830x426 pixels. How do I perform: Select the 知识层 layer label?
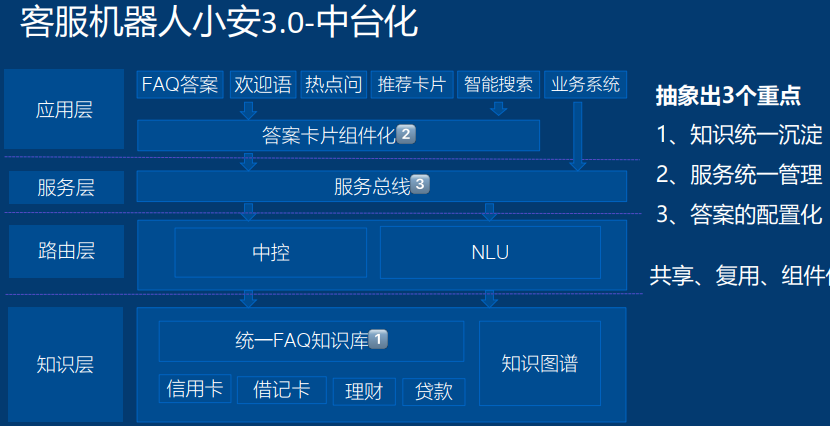pos(64,364)
